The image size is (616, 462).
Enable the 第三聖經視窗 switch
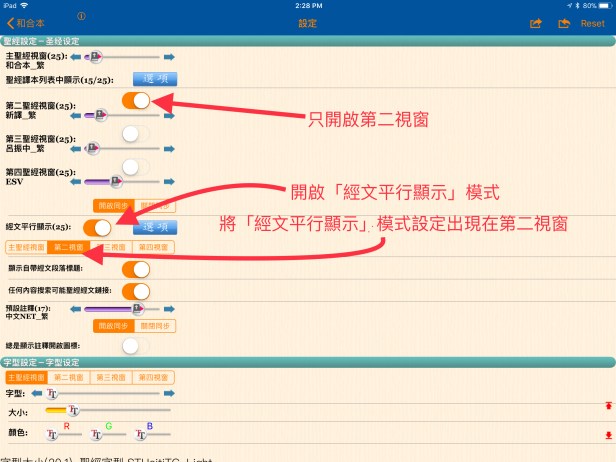(x=136, y=132)
